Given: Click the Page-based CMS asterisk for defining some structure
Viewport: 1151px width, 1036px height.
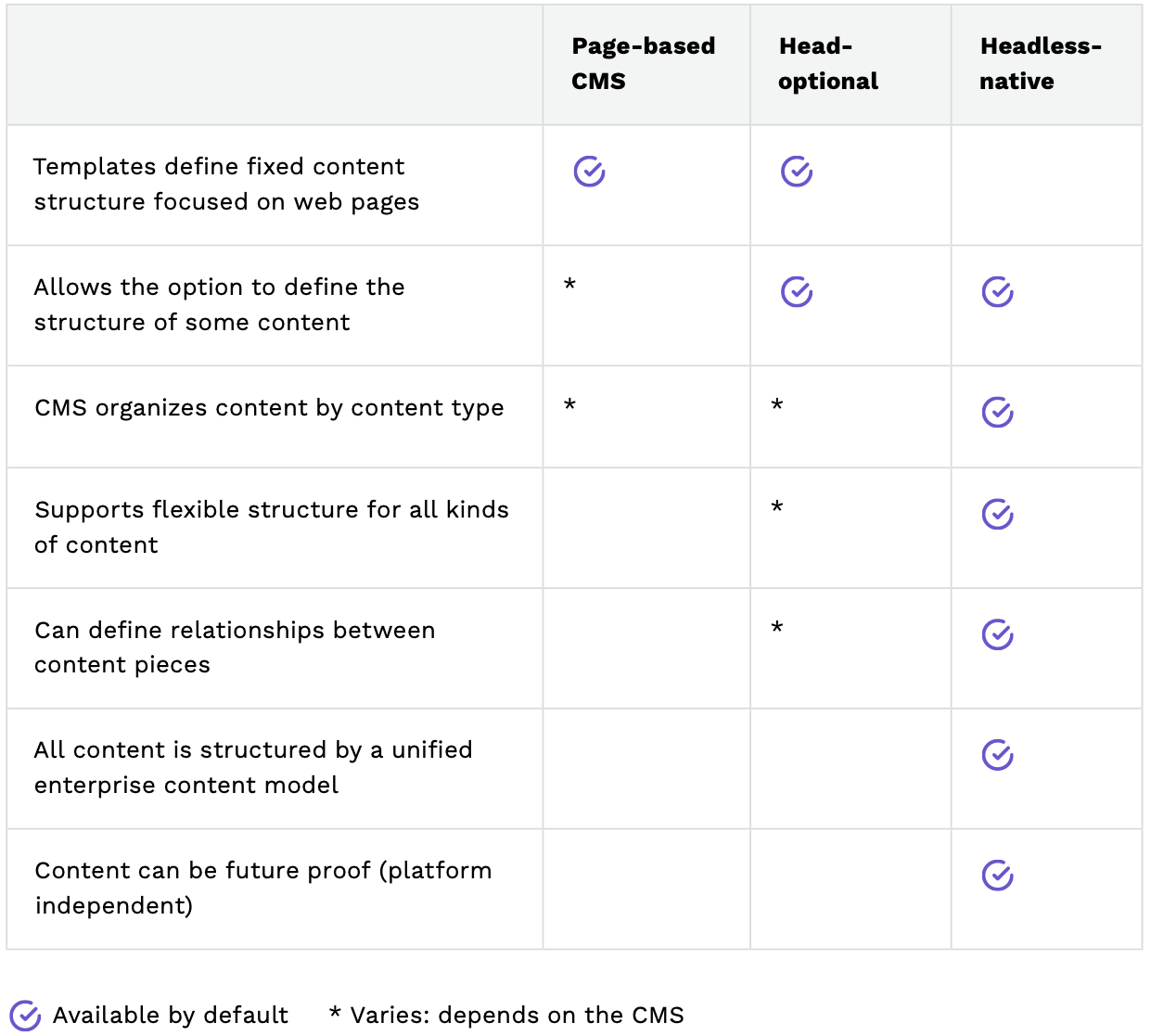Looking at the screenshot, I should tap(569, 286).
